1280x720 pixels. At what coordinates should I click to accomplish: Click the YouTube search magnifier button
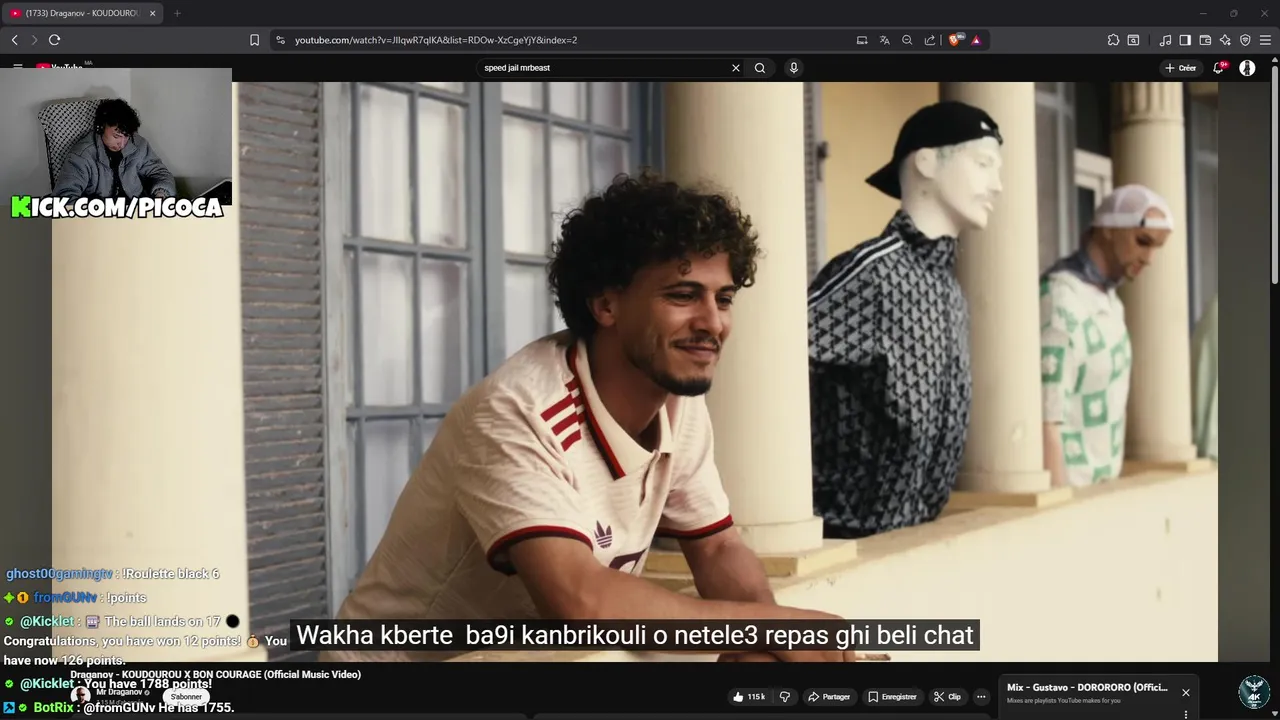[x=760, y=68]
